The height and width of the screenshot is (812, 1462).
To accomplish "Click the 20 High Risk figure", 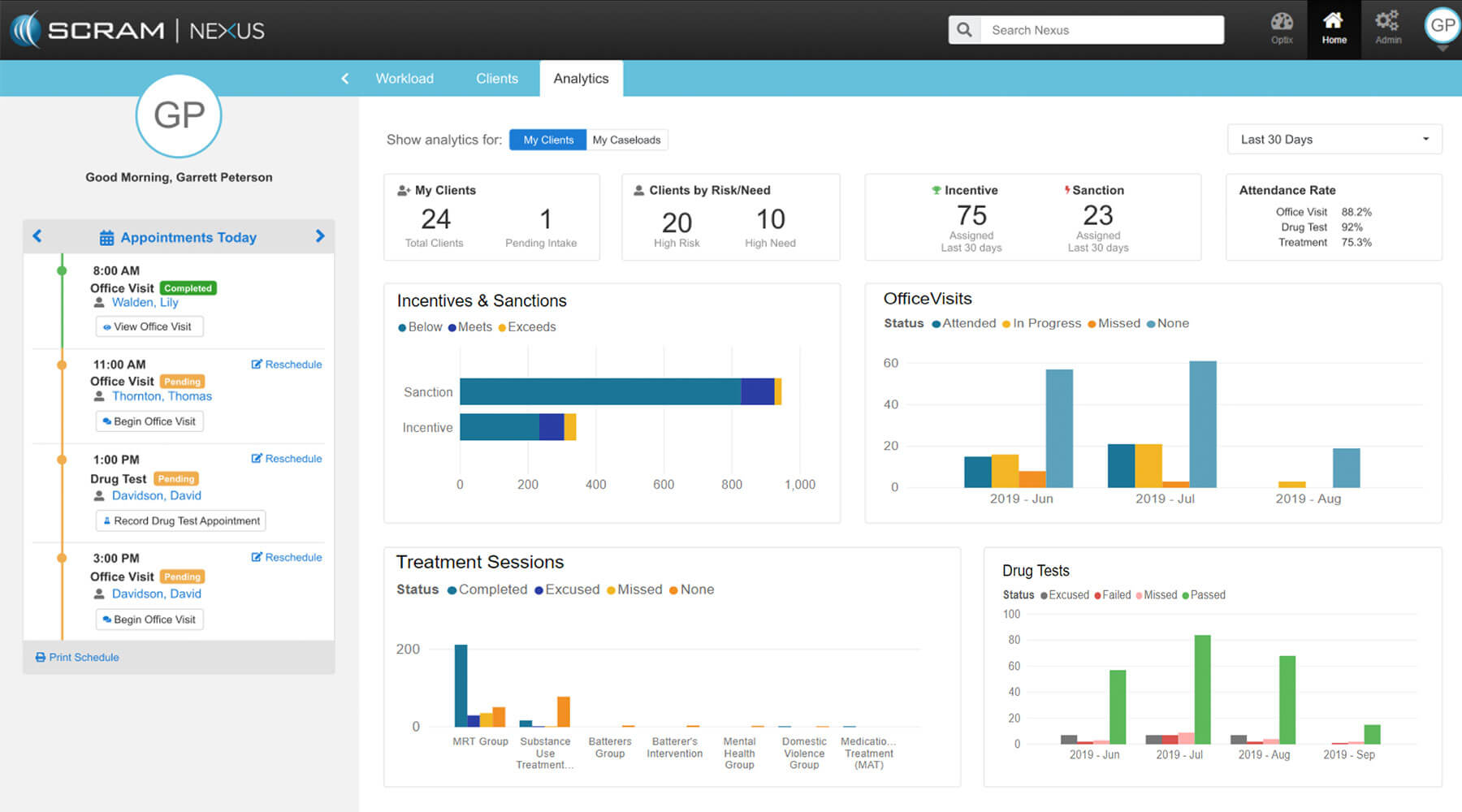I will pyautogui.click(x=677, y=222).
